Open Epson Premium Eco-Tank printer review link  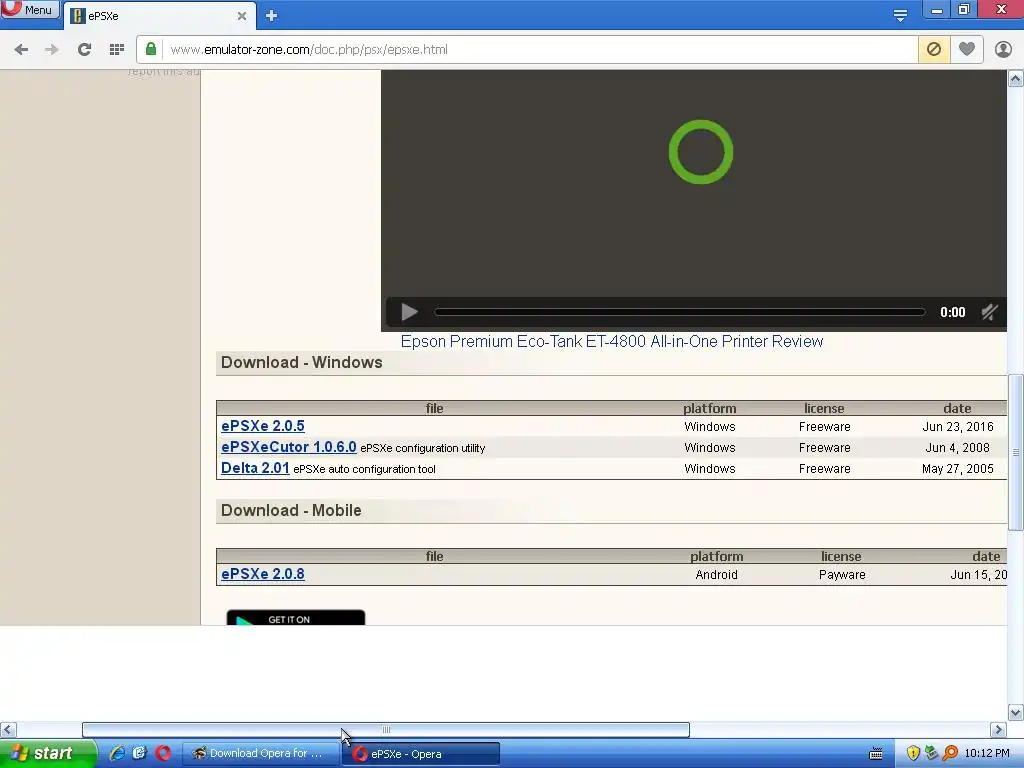(611, 342)
